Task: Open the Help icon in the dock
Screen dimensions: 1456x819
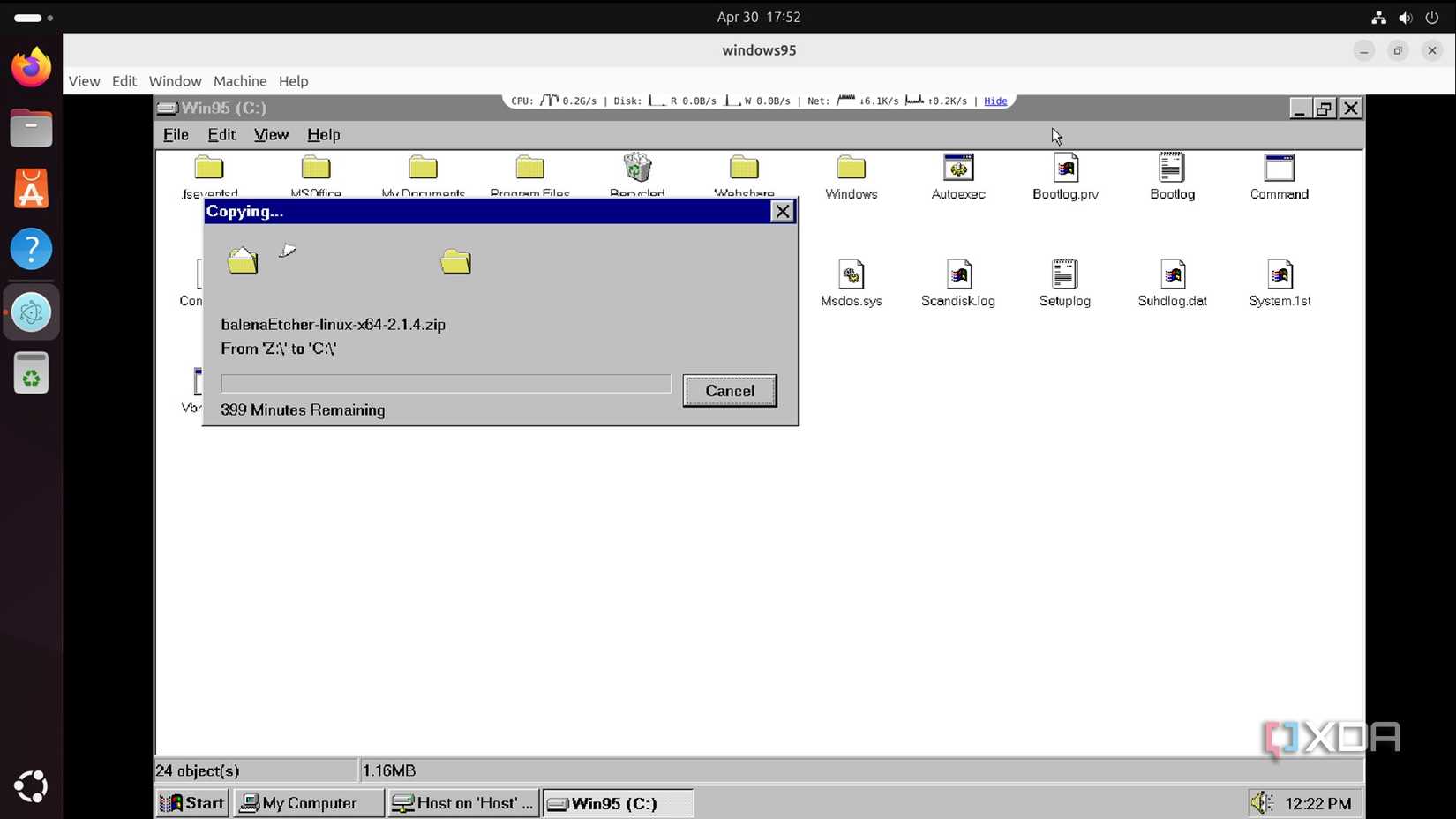Action: pos(31,250)
